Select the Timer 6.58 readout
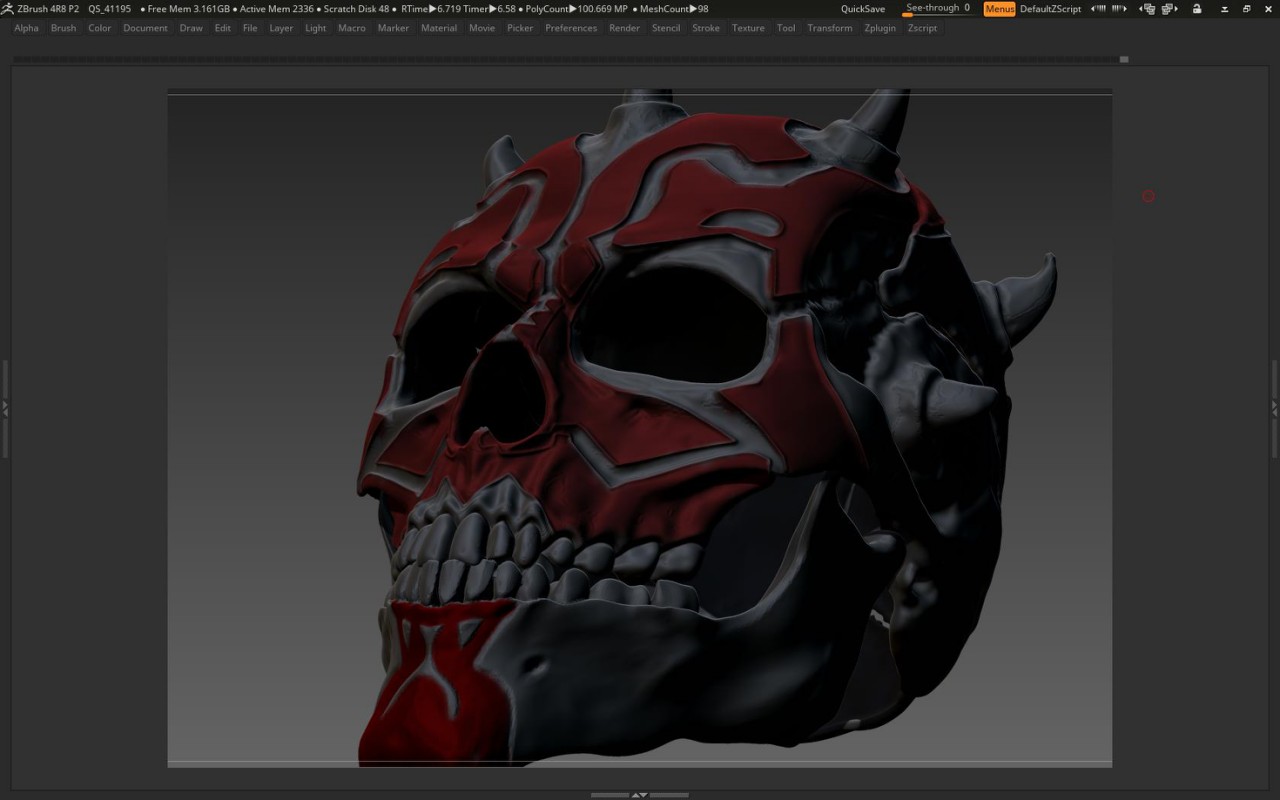This screenshot has width=1280, height=800. (490, 9)
